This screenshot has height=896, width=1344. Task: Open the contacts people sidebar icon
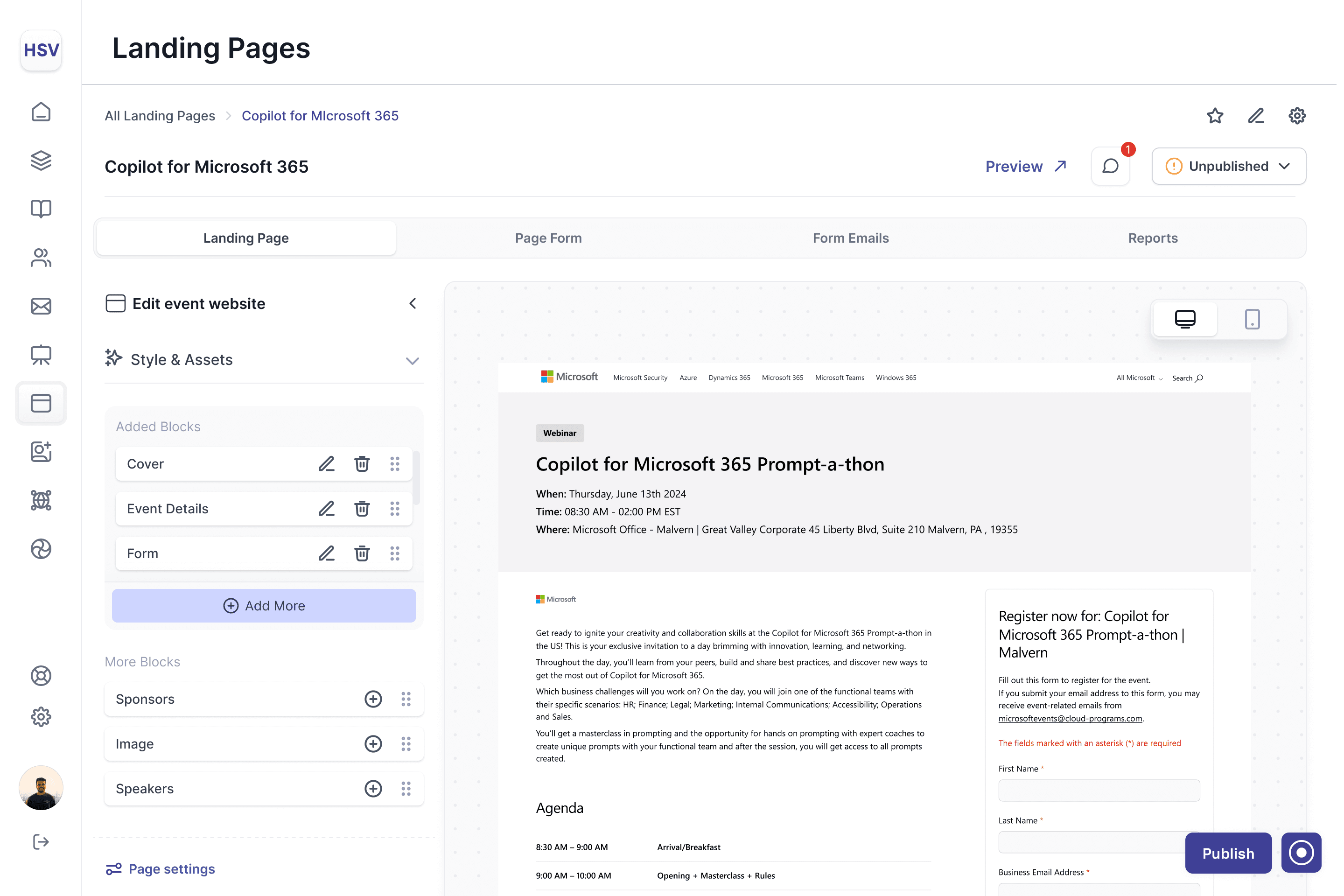41,258
